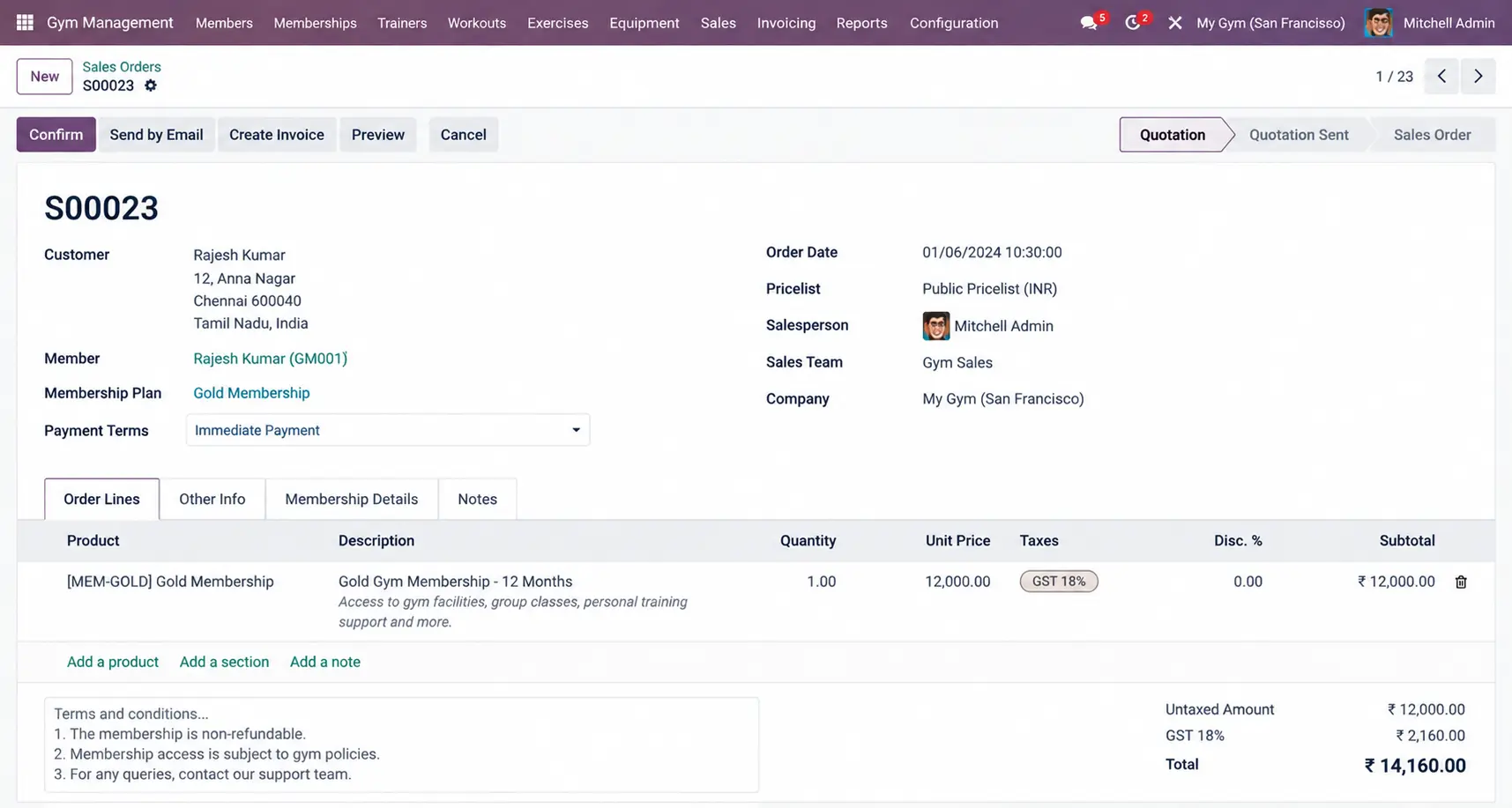This screenshot has width=1512, height=808.
Task: Open the Equipment menu
Action: (644, 23)
